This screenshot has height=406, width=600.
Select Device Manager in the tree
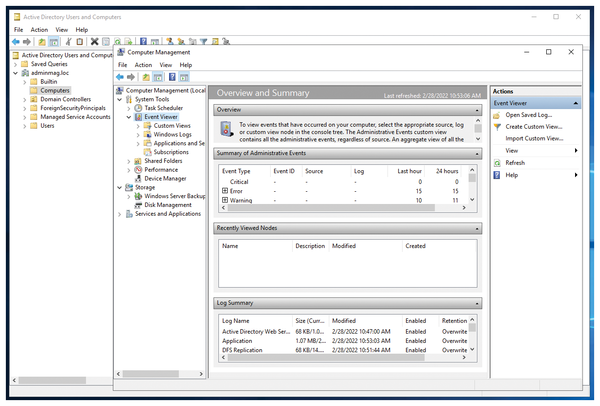[165, 178]
